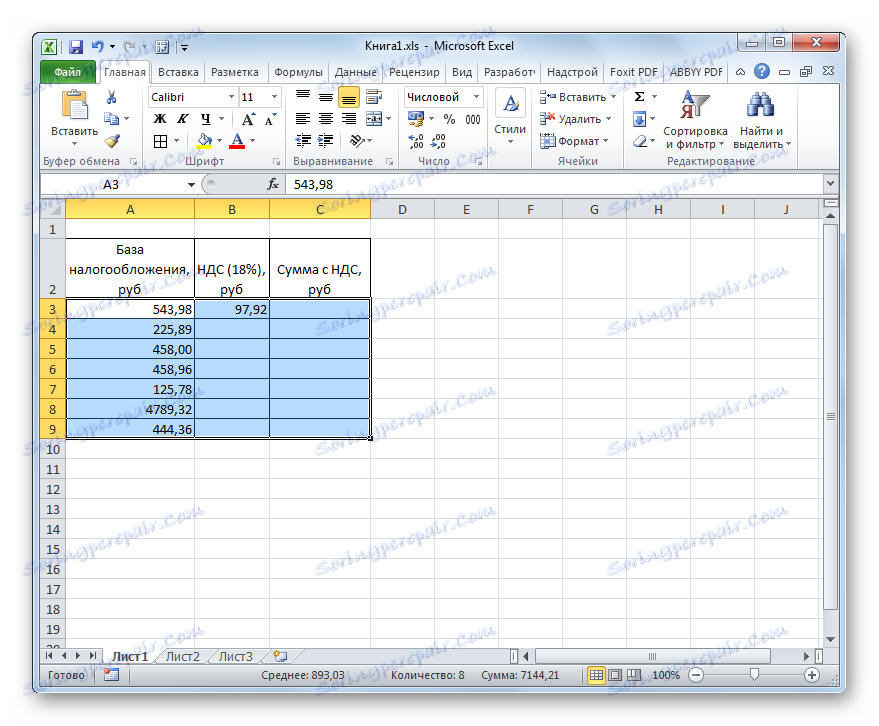The image size is (879, 726).
Task: Click the formula bar showing 543,98
Action: 554,184
